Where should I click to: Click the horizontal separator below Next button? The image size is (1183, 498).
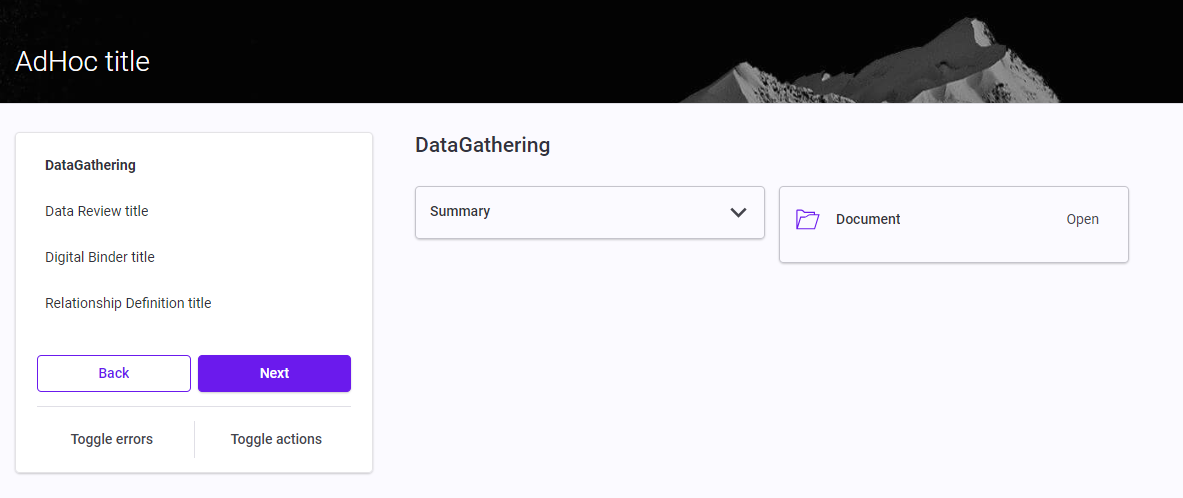click(x=194, y=407)
